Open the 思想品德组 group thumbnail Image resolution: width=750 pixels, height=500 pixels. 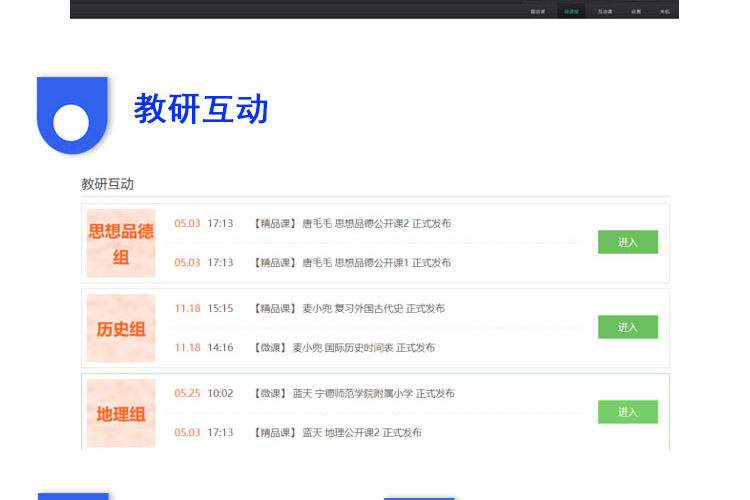(x=121, y=243)
